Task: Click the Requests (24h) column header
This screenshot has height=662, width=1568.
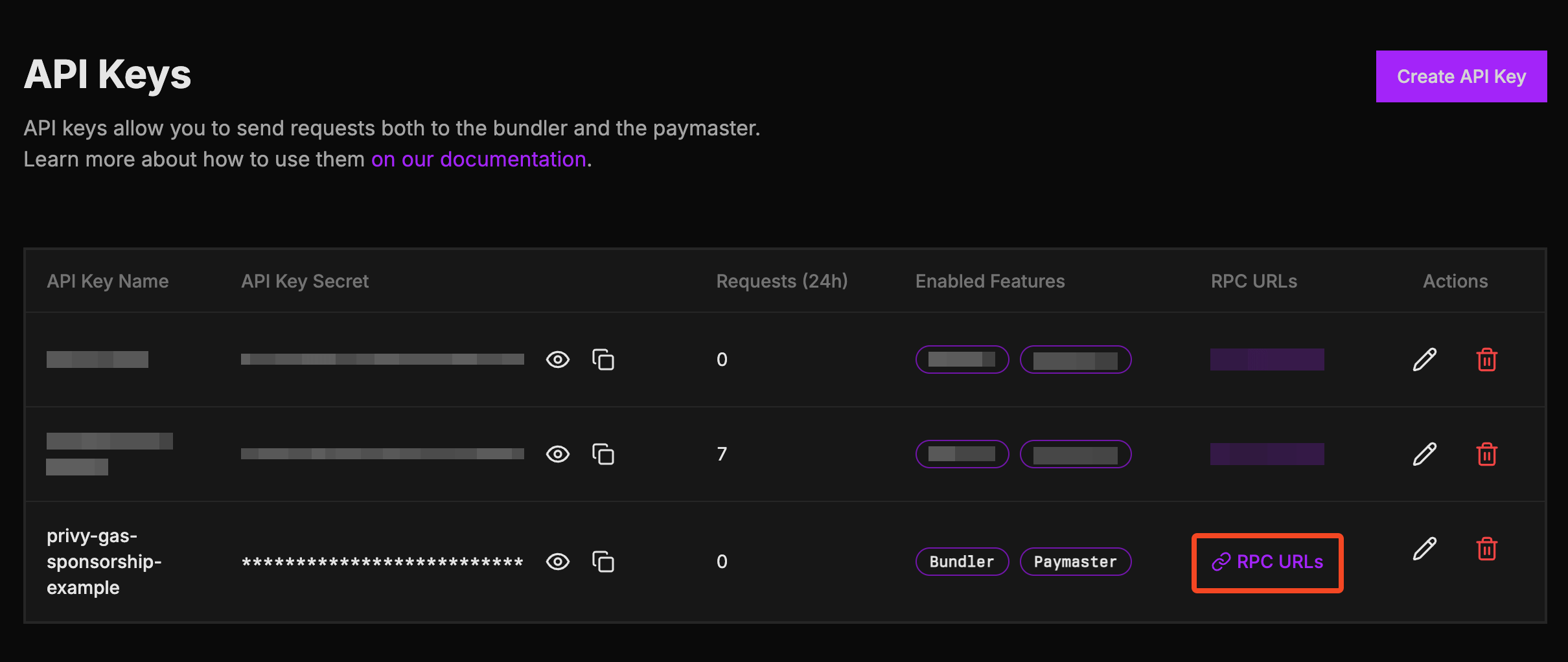Action: [x=781, y=281]
